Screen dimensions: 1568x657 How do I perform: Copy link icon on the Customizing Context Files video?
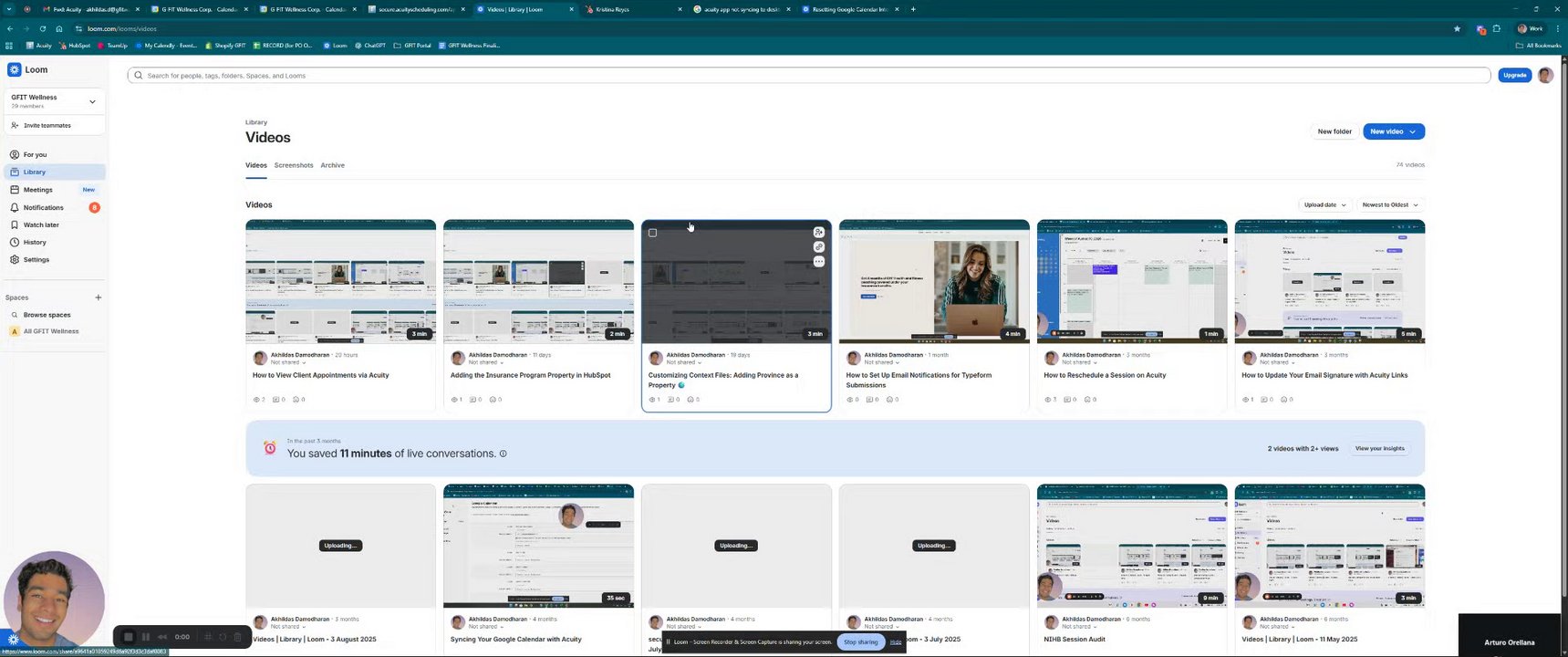[819, 247]
